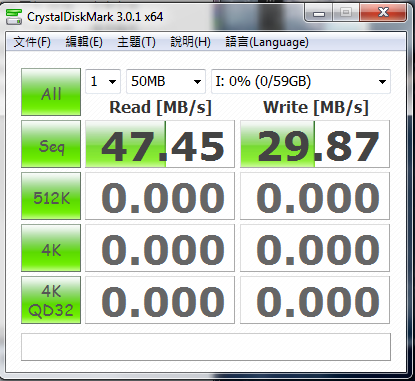Screen dimensions: 415x381
Task: Click the Seq read result 47.45
Action: (160, 144)
